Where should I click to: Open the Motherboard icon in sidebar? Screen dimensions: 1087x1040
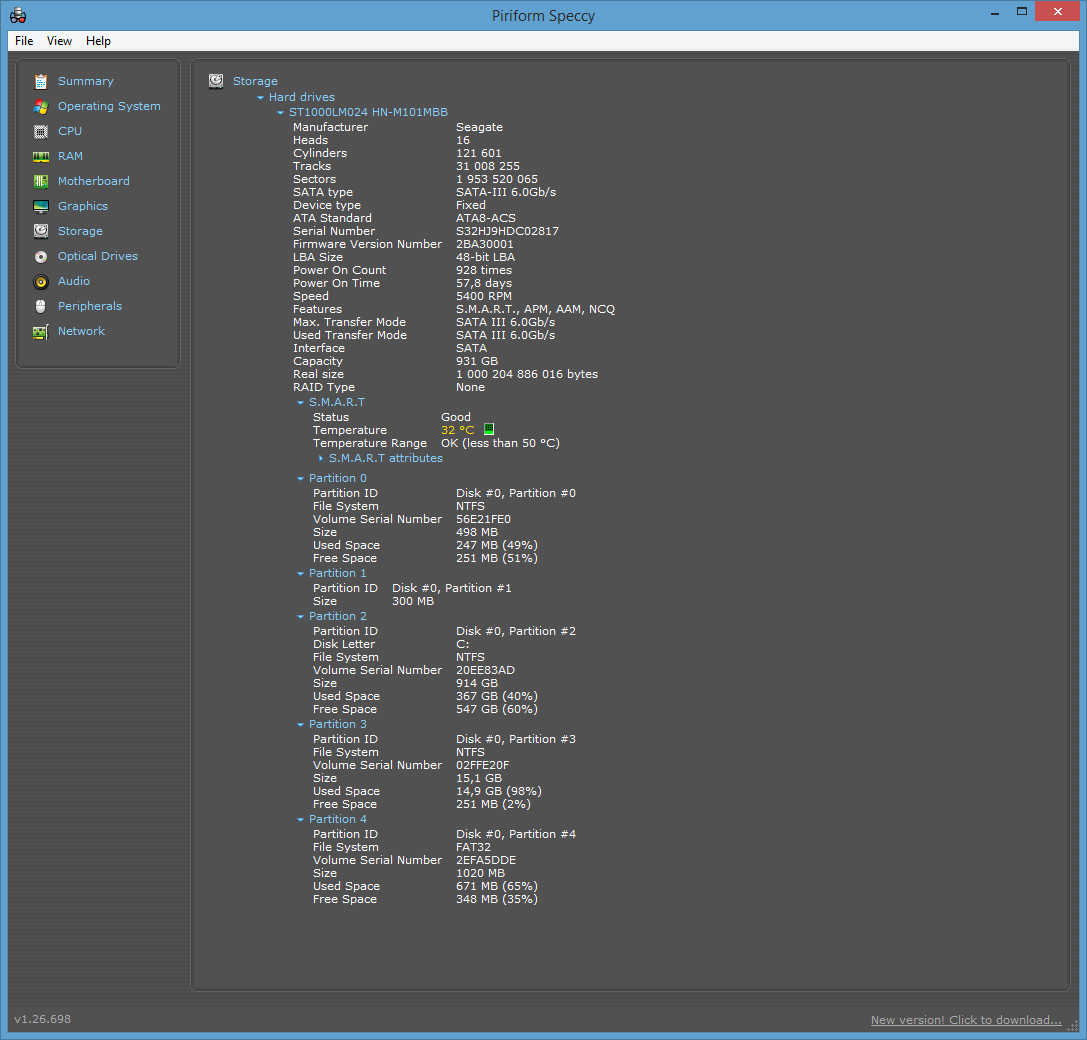tap(40, 181)
